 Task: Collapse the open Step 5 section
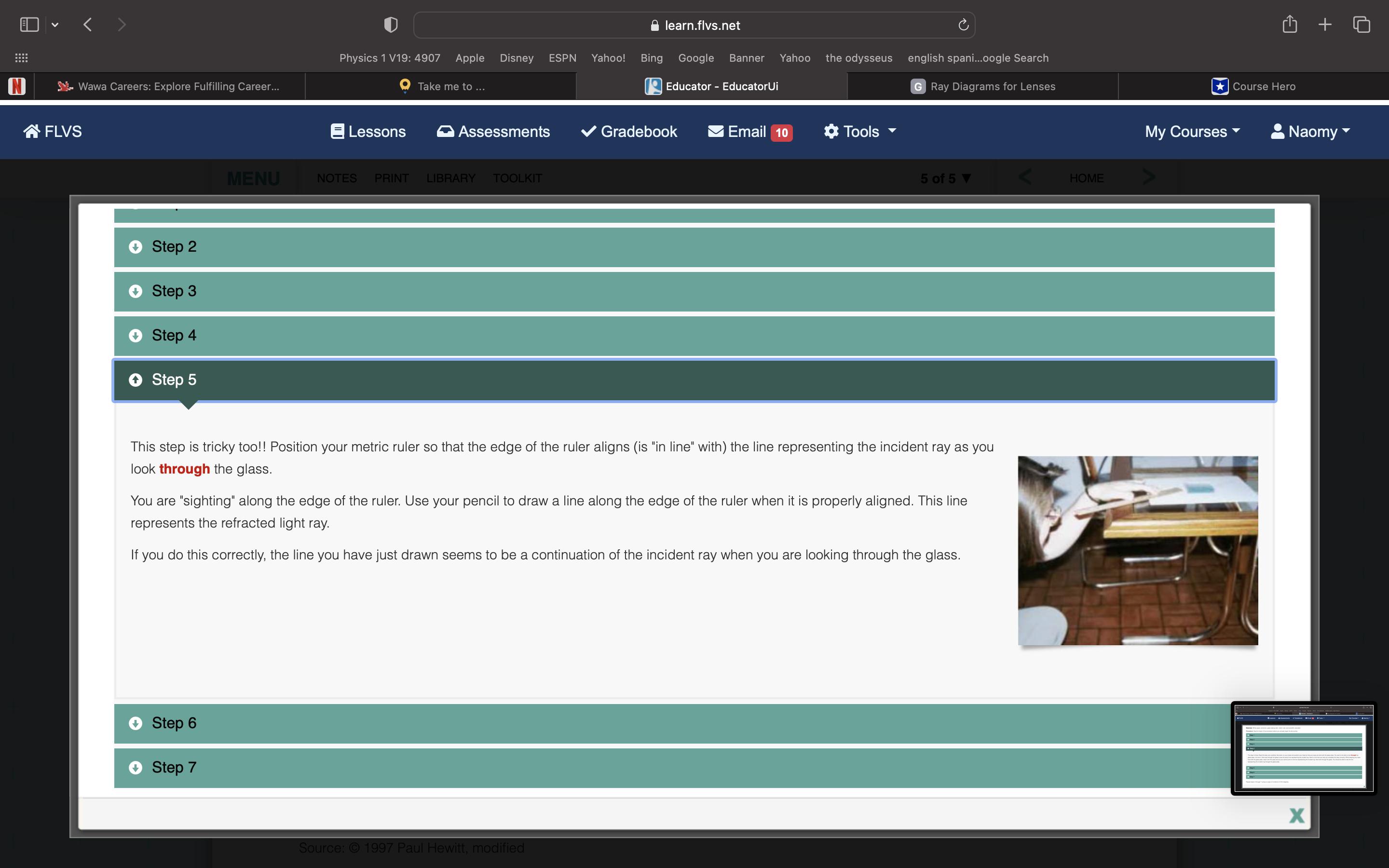click(x=694, y=380)
